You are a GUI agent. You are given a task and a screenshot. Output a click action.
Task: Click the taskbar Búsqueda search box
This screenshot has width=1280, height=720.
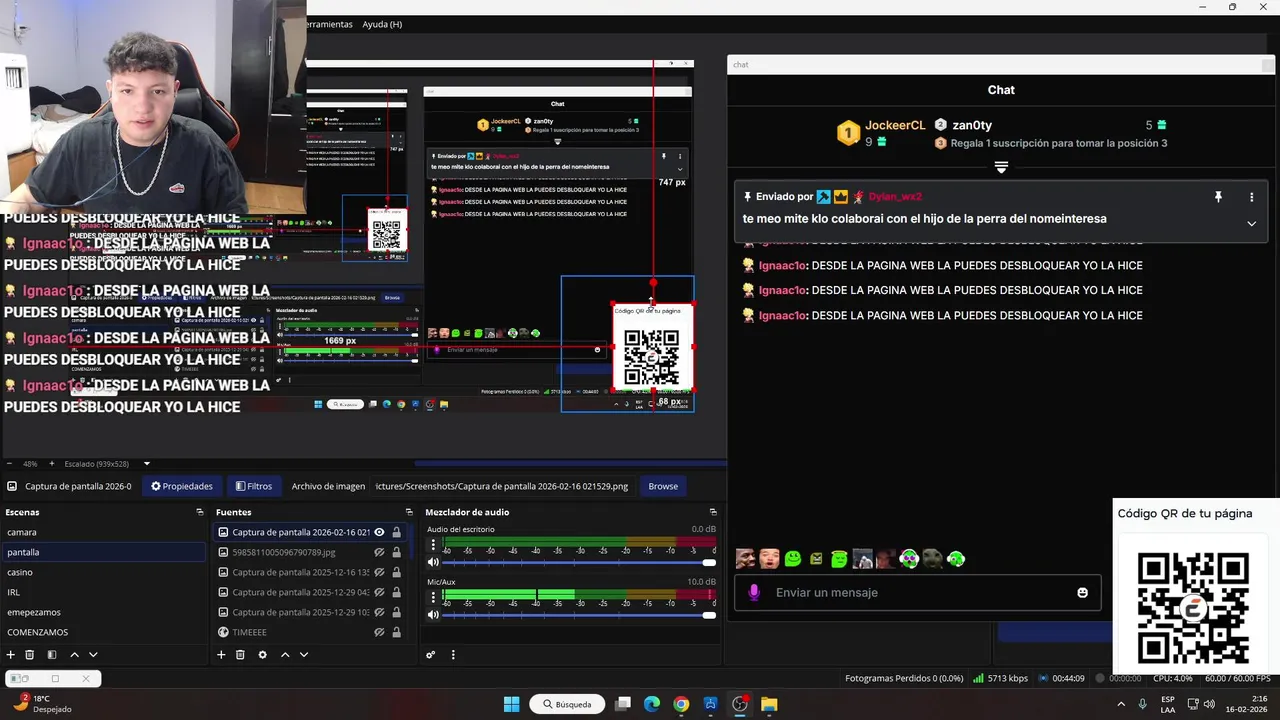coord(566,704)
